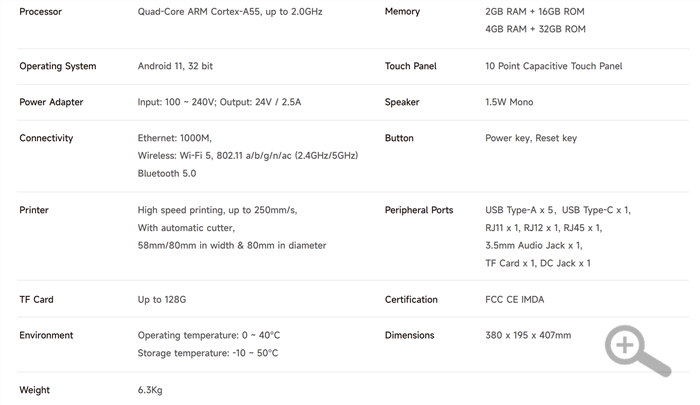Select the Peripheral Ports label

coord(419,210)
